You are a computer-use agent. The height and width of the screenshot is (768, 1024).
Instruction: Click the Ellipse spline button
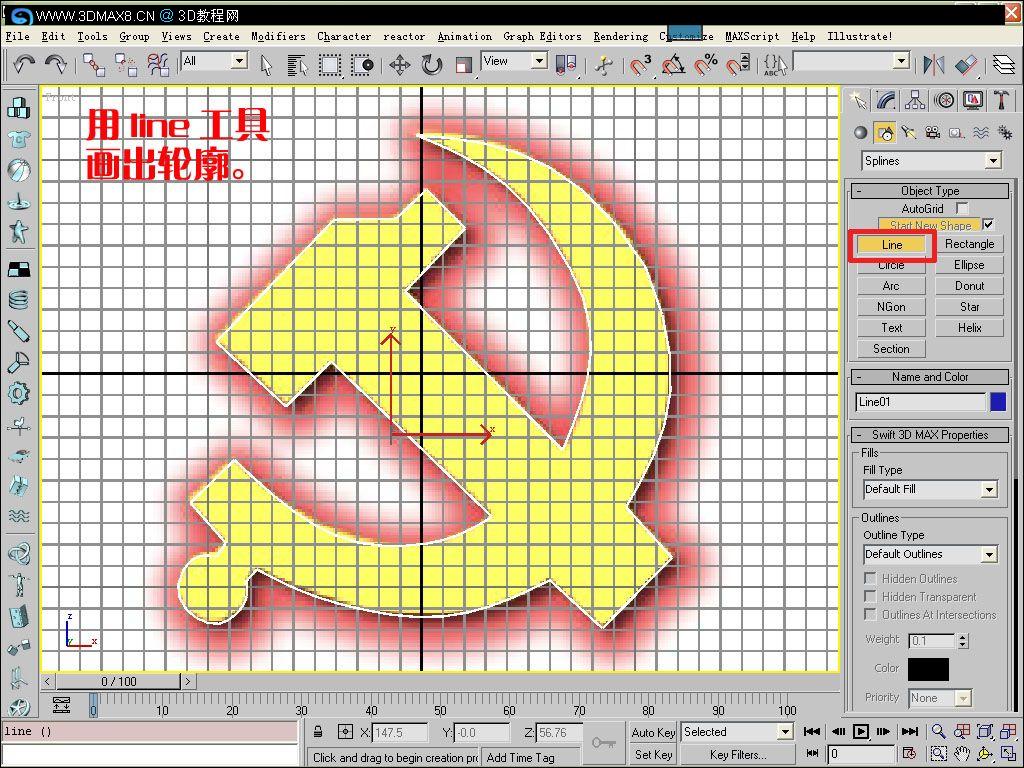point(969,264)
